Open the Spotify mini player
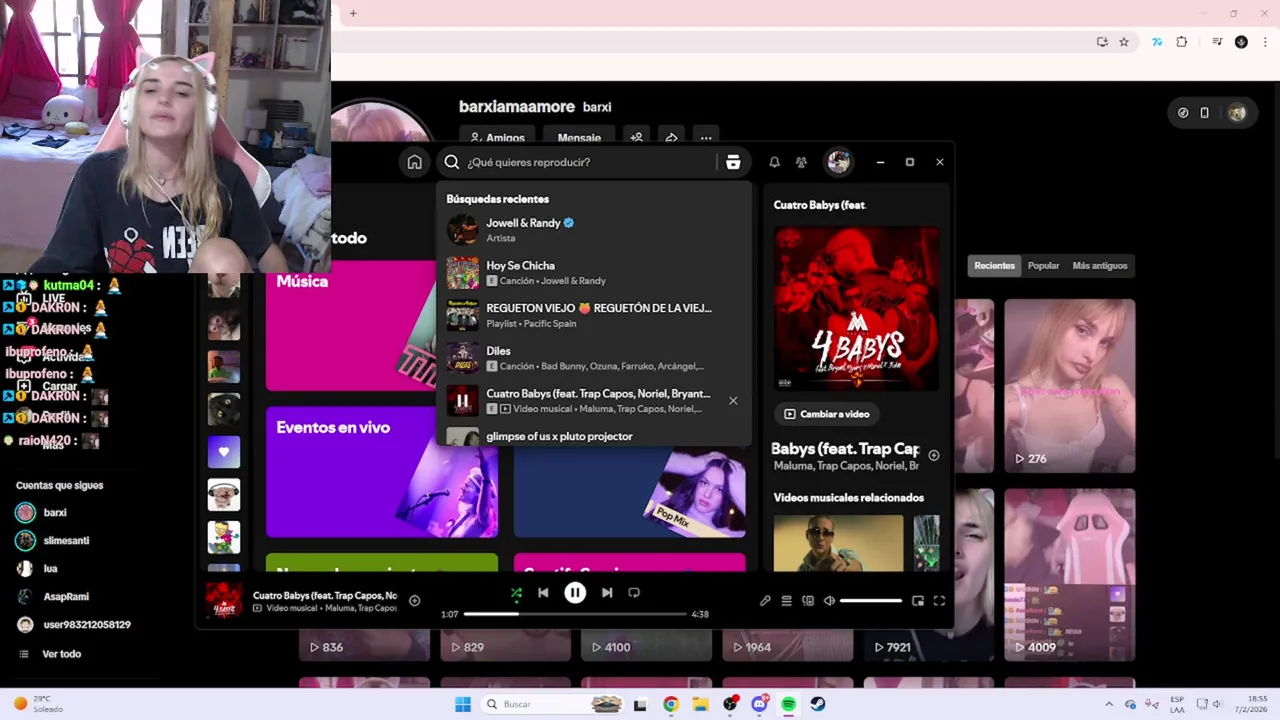The height and width of the screenshot is (720, 1280). pyautogui.click(x=918, y=601)
